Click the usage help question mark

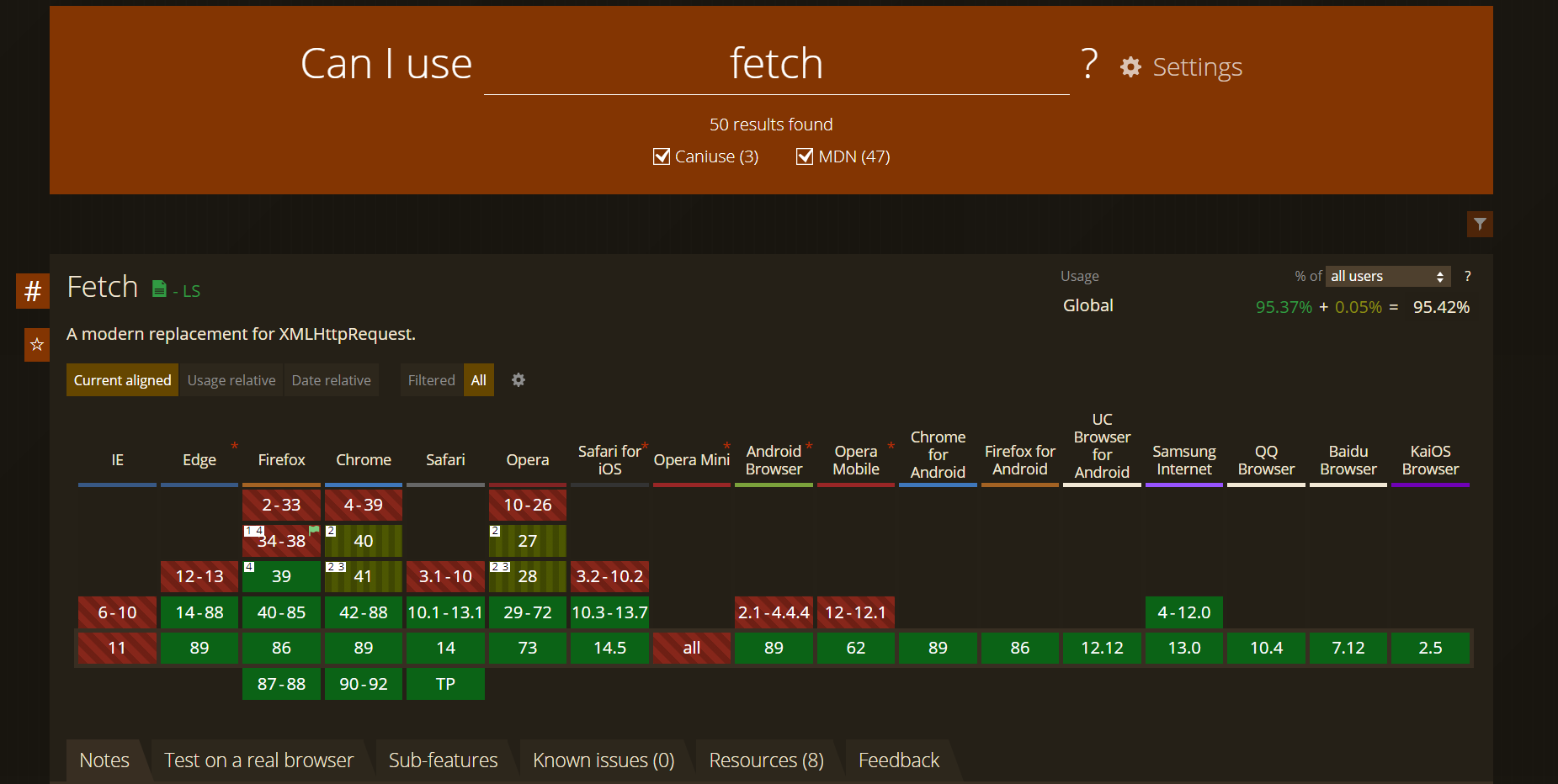click(x=1468, y=276)
